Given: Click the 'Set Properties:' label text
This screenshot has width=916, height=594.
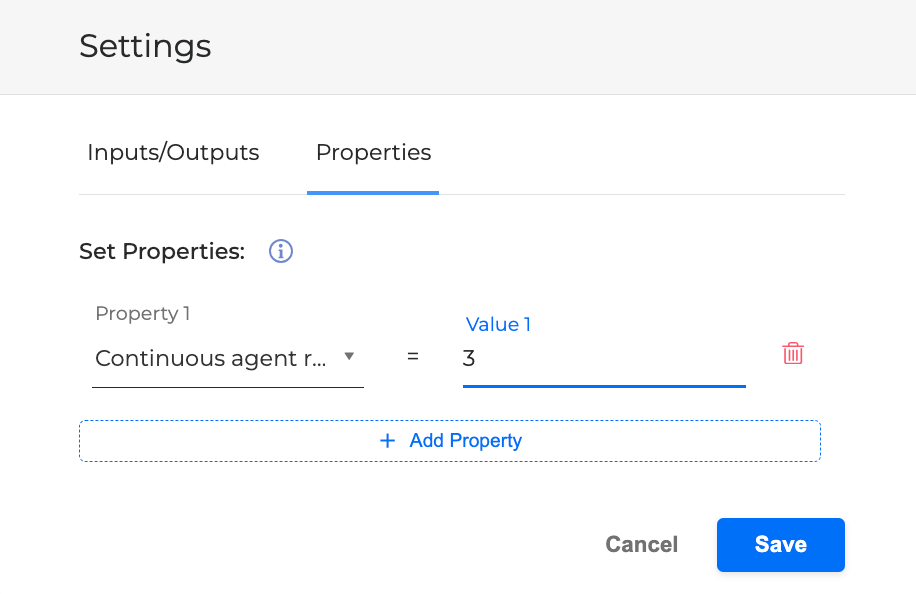Looking at the screenshot, I should [162, 251].
